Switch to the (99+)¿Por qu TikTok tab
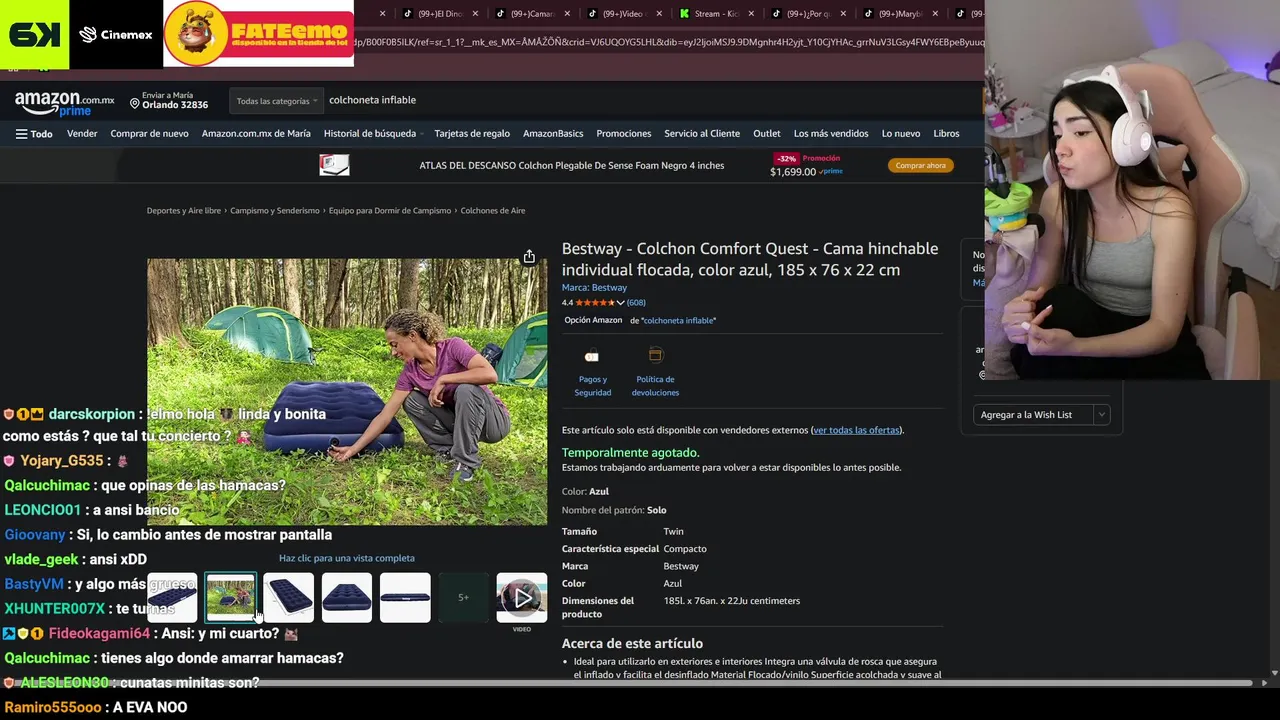Image resolution: width=1280 pixels, height=720 pixels. (801, 14)
